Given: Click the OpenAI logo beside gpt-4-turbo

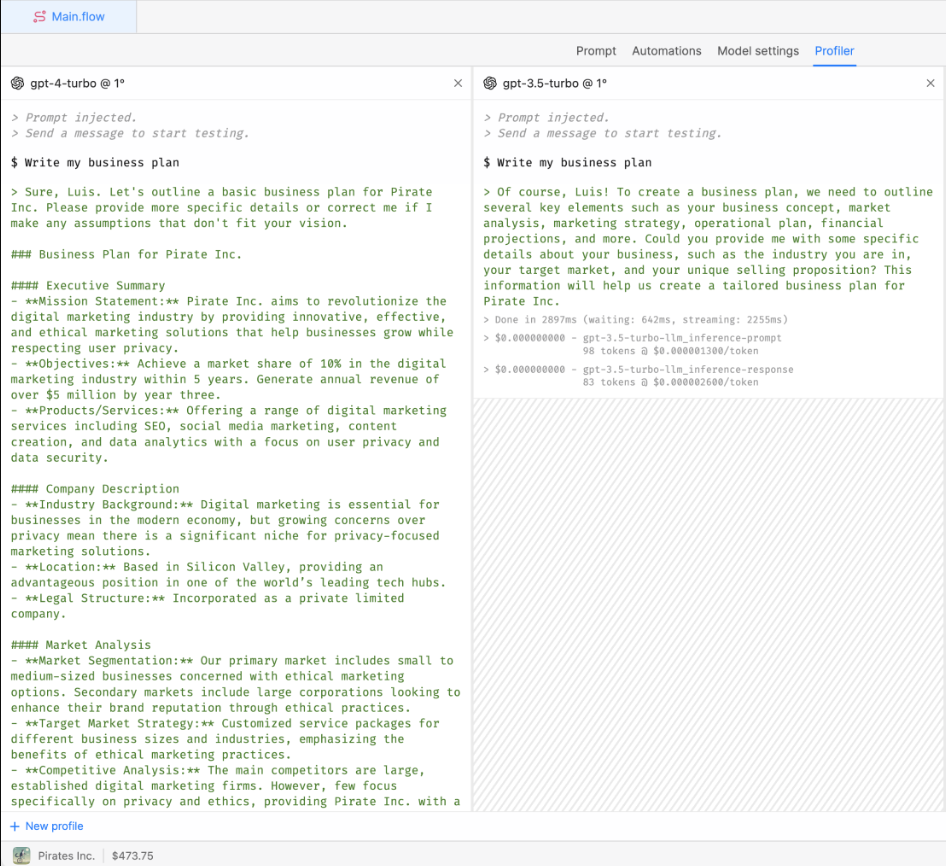Looking at the screenshot, I should [16, 83].
